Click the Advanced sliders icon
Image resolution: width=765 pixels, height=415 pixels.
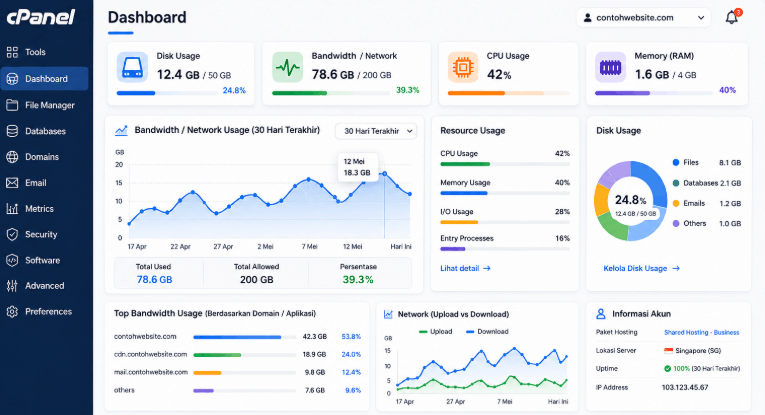[12, 286]
